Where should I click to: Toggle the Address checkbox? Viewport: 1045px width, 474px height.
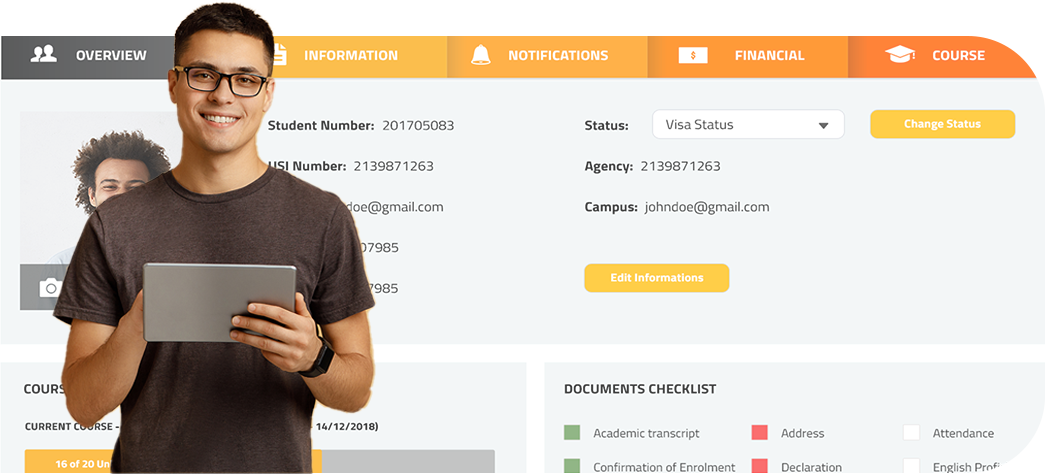click(759, 433)
